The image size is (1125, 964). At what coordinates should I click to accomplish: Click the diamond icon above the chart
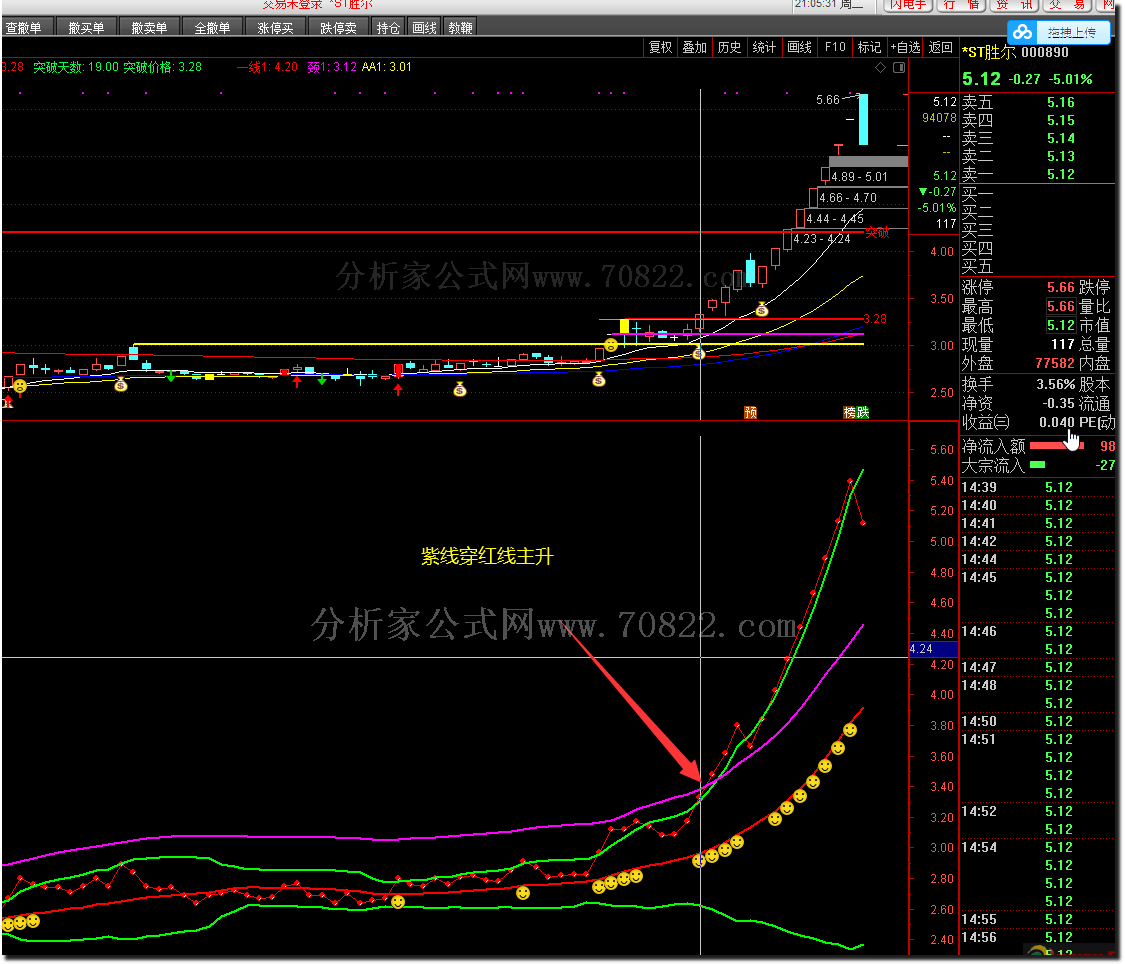point(880,67)
